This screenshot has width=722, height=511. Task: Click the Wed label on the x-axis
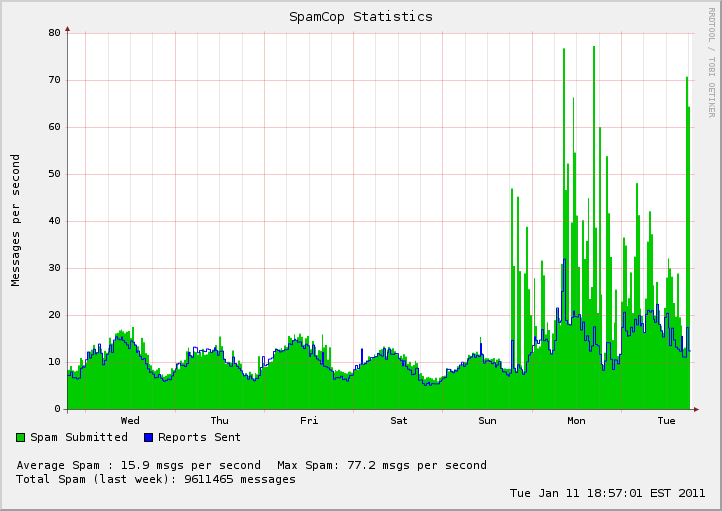[x=130, y=421]
